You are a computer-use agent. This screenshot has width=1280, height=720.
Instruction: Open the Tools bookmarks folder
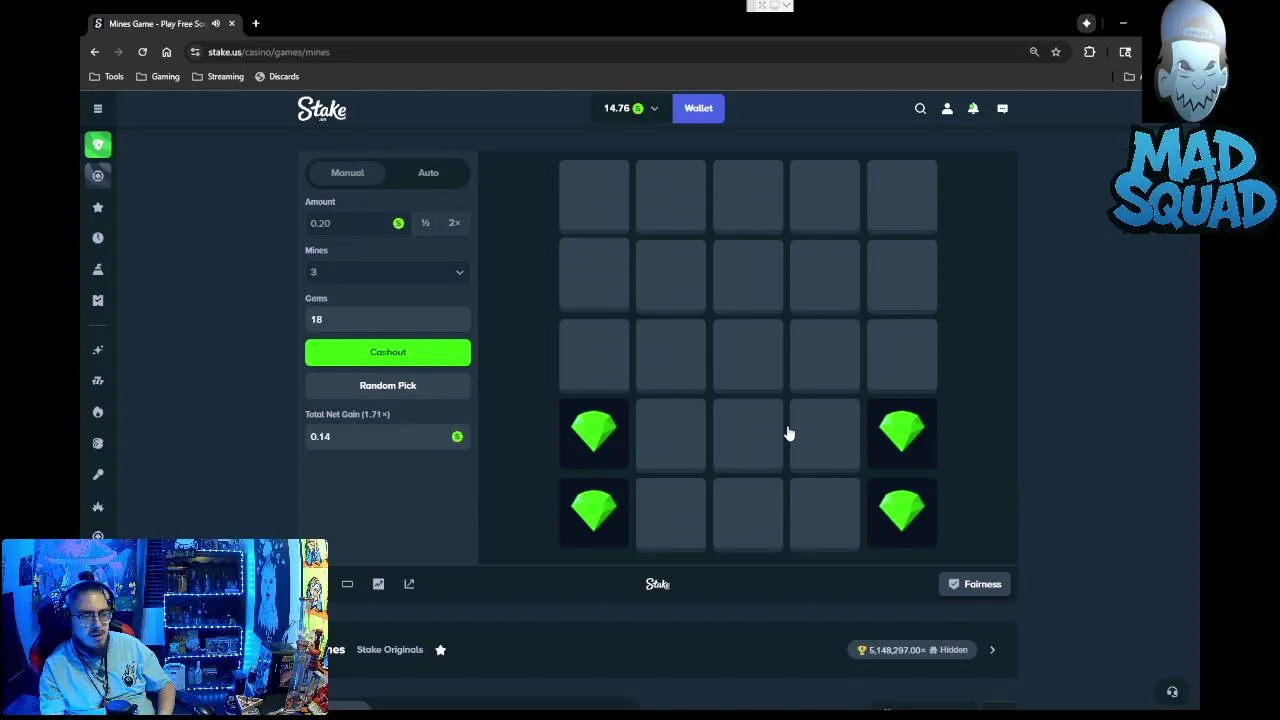107,76
